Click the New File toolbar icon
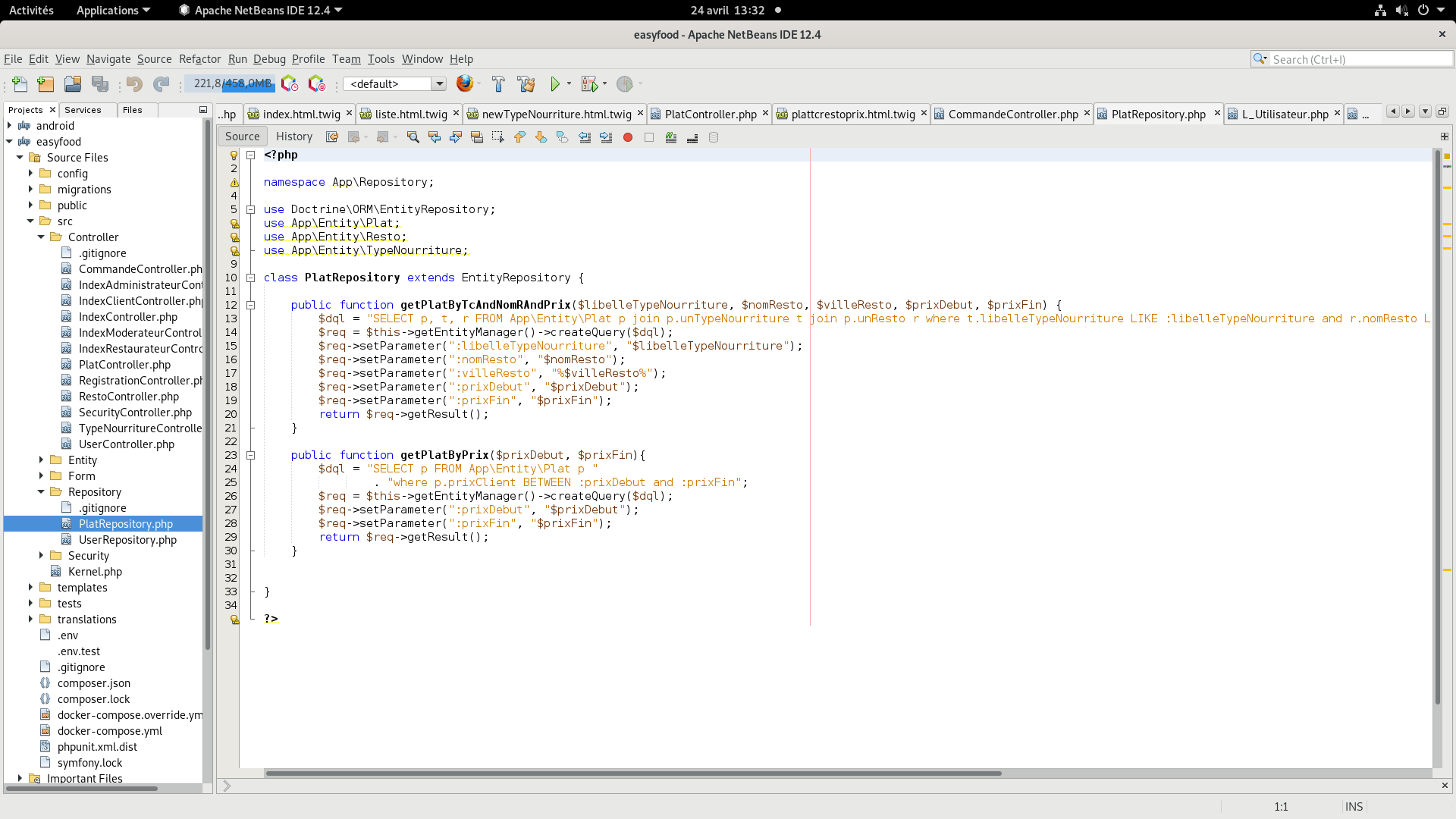 click(x=20, y=84)
